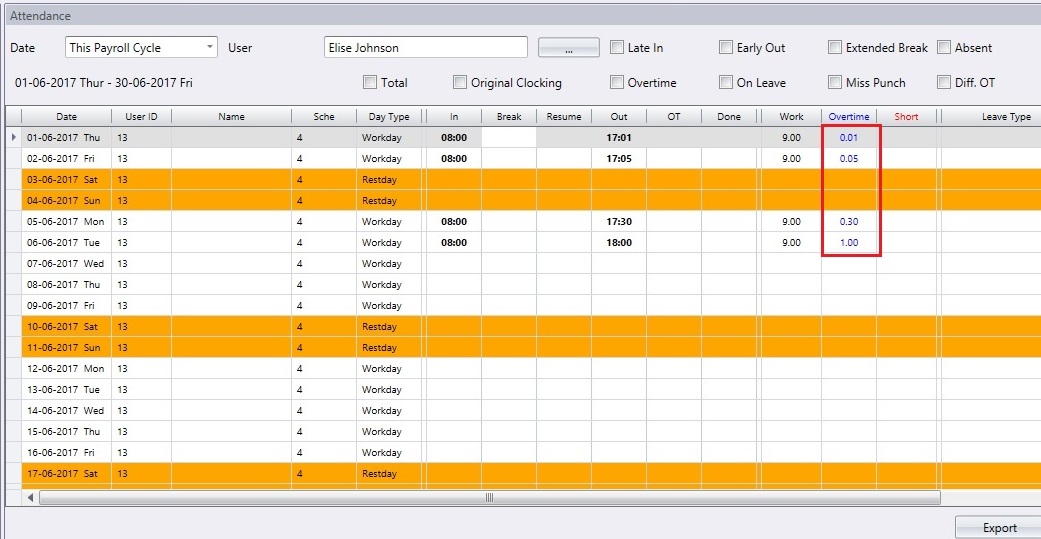
Task: Click overtime value 0.30
Action: click(849, 222)
